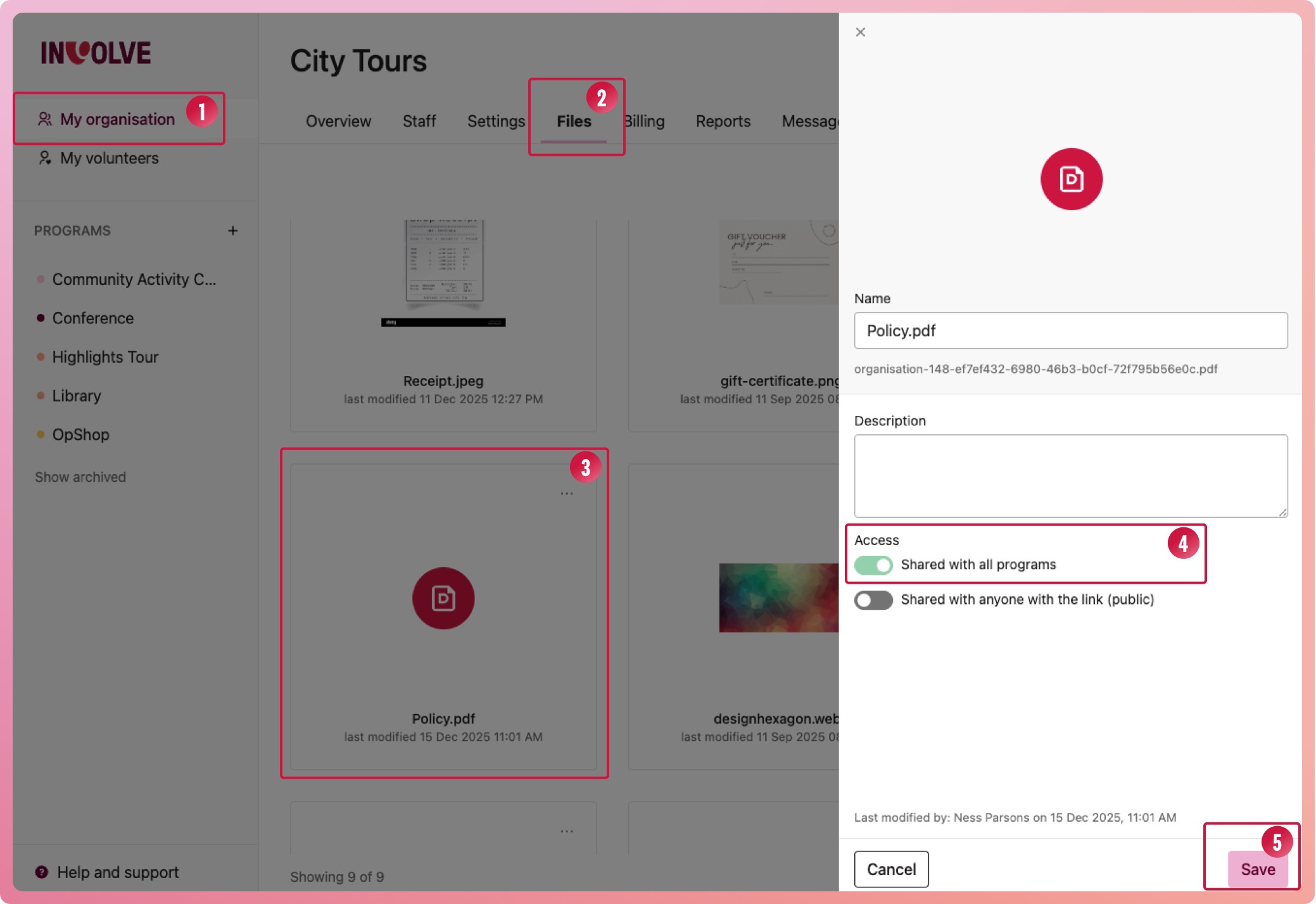Show archived programs

coord(80,477)
